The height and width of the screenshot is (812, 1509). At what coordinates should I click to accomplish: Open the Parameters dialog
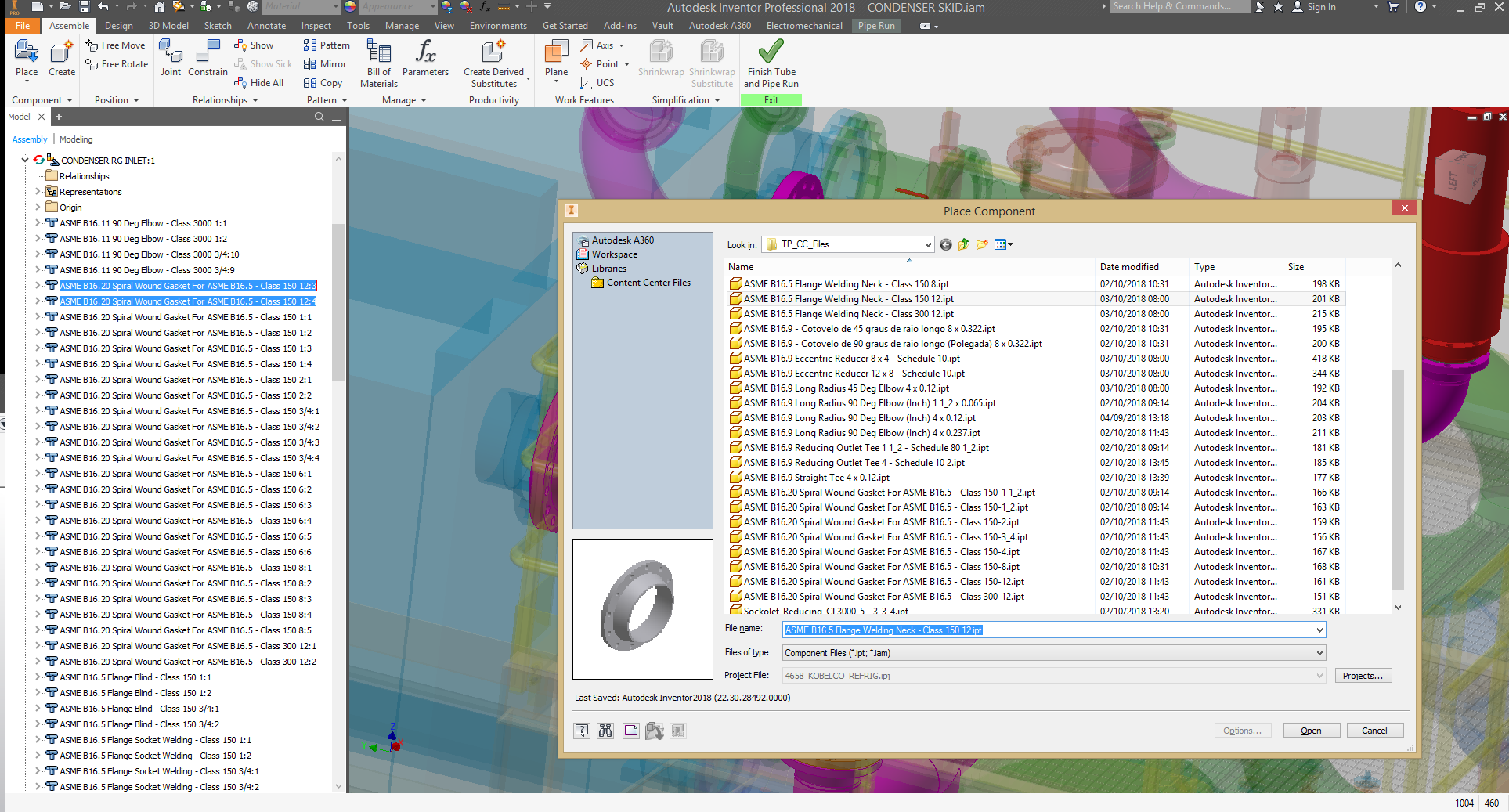(425, 59)
